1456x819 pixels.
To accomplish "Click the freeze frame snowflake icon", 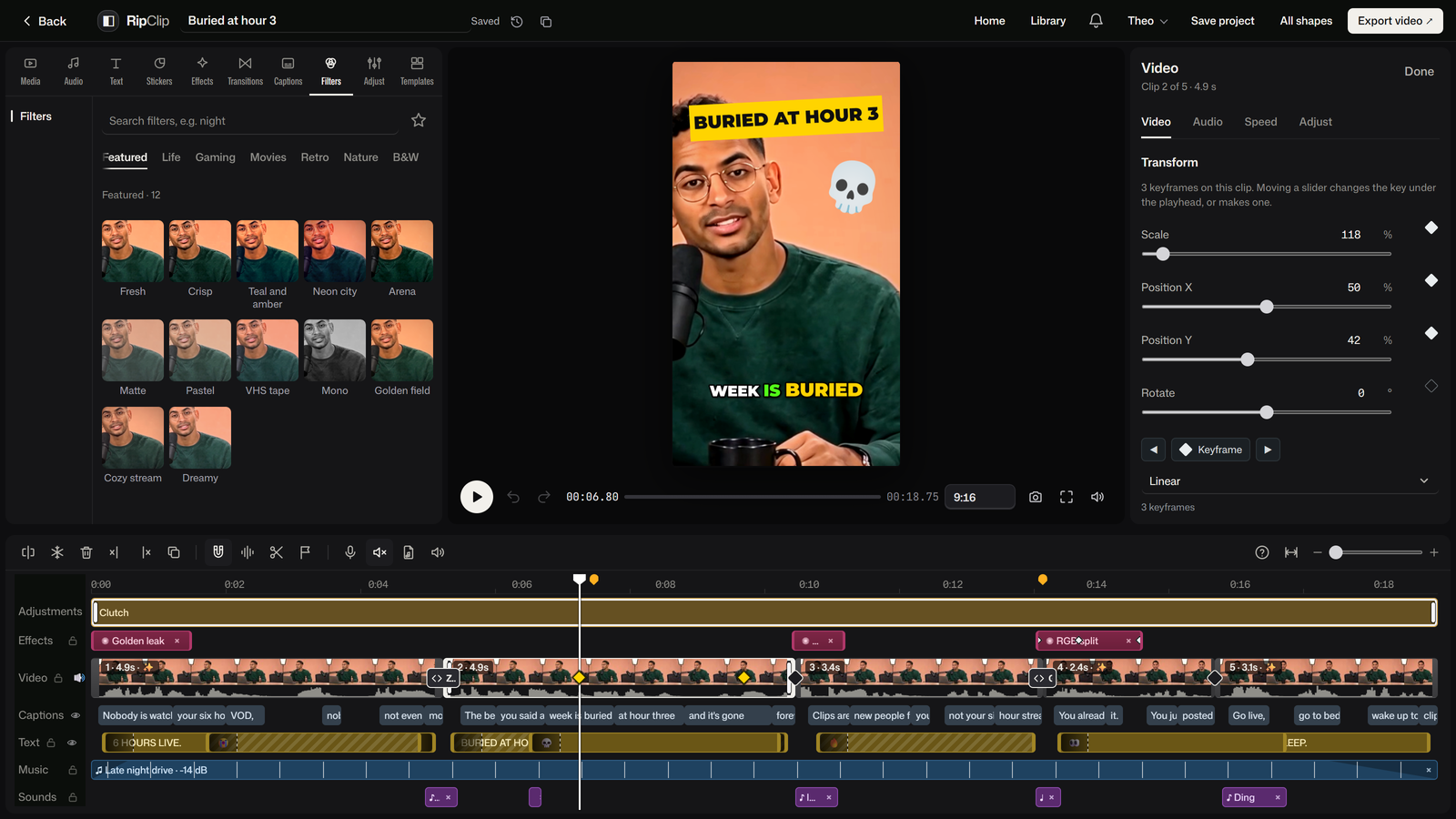I will click(x=57, y=552).
